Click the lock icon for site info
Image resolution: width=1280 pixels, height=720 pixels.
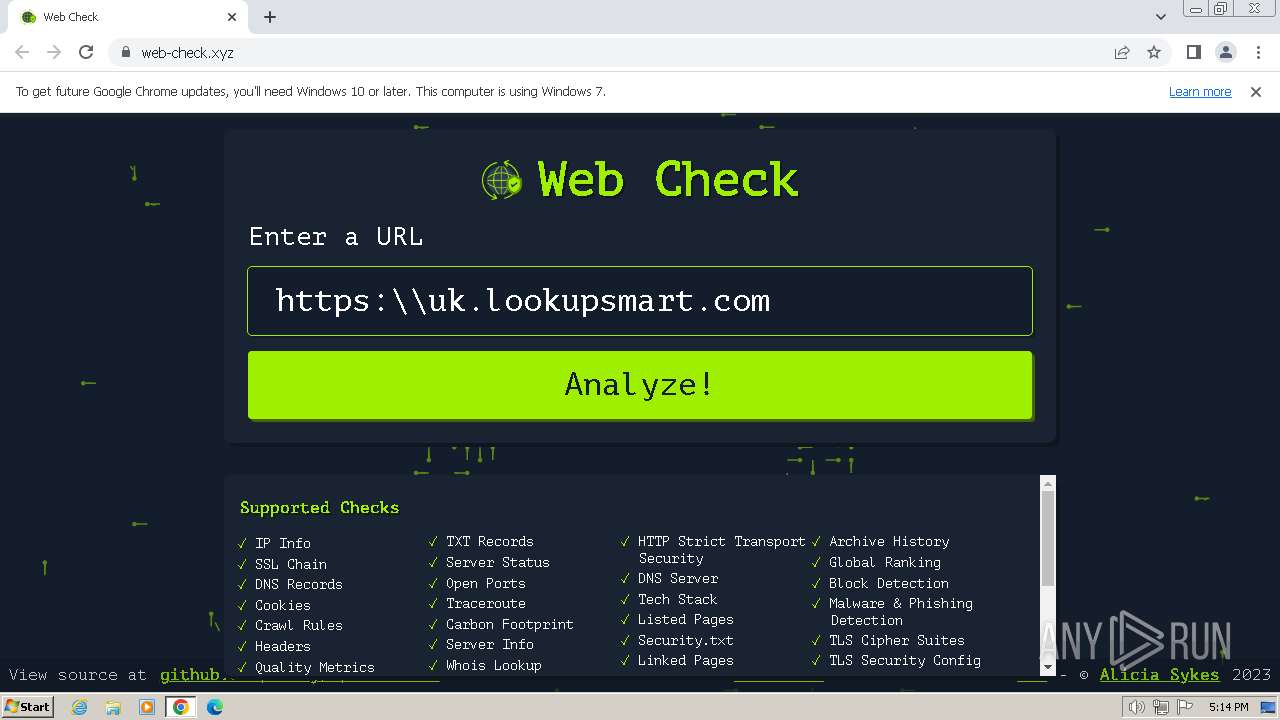coord(125,52)
